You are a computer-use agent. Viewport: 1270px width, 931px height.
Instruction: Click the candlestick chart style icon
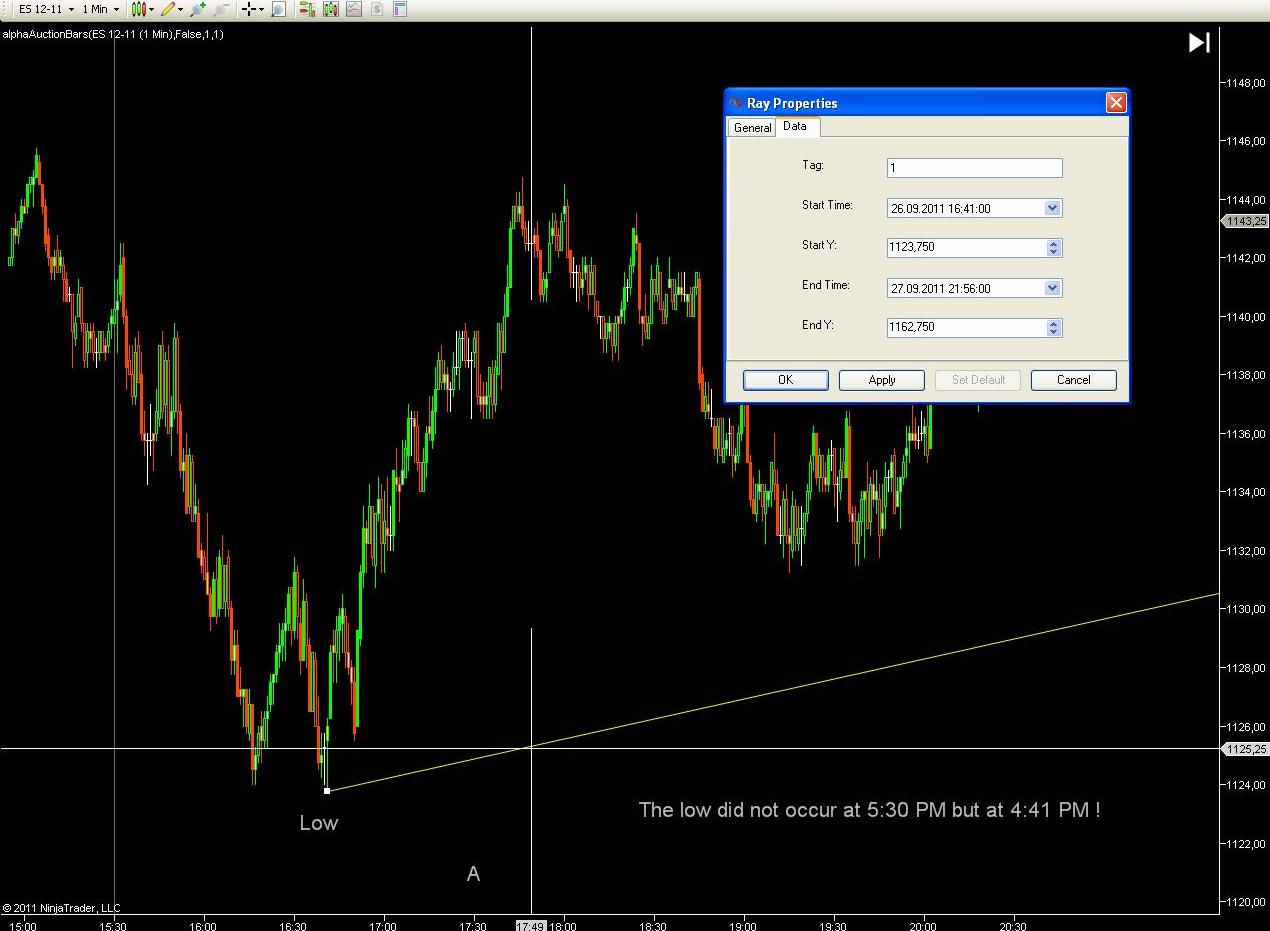pos(139,9)
